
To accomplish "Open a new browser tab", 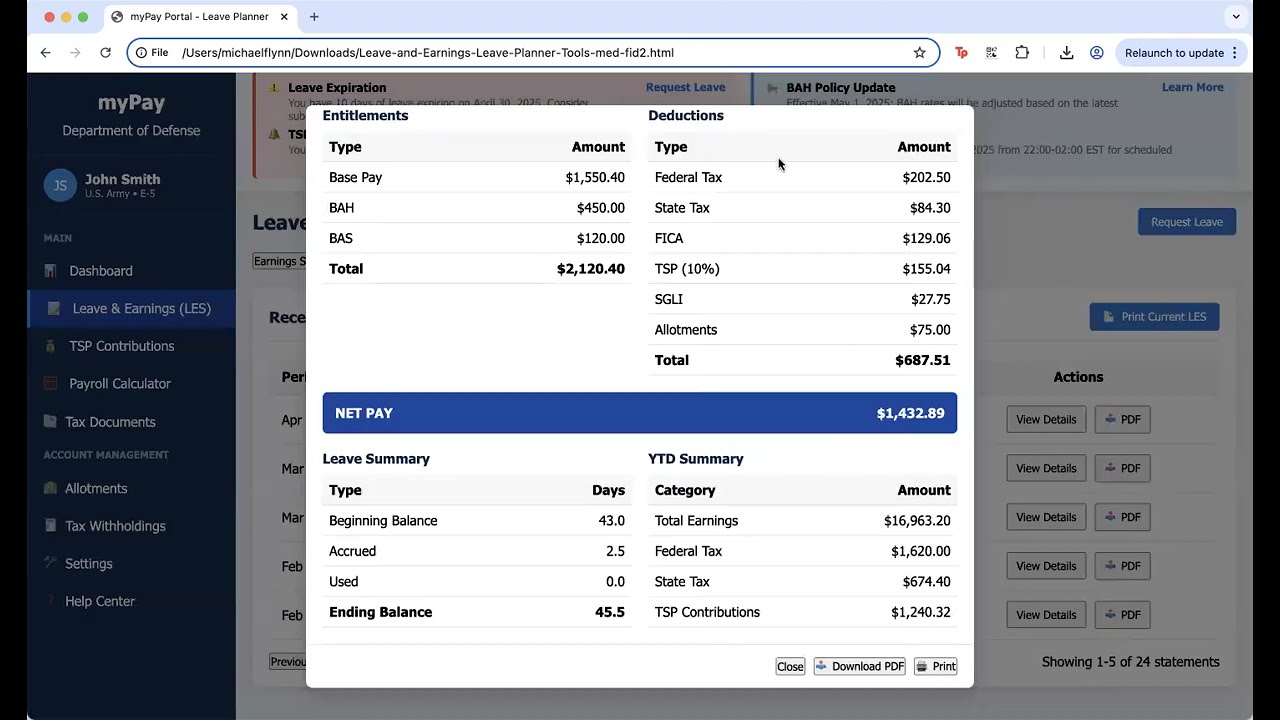I will 314,16.
